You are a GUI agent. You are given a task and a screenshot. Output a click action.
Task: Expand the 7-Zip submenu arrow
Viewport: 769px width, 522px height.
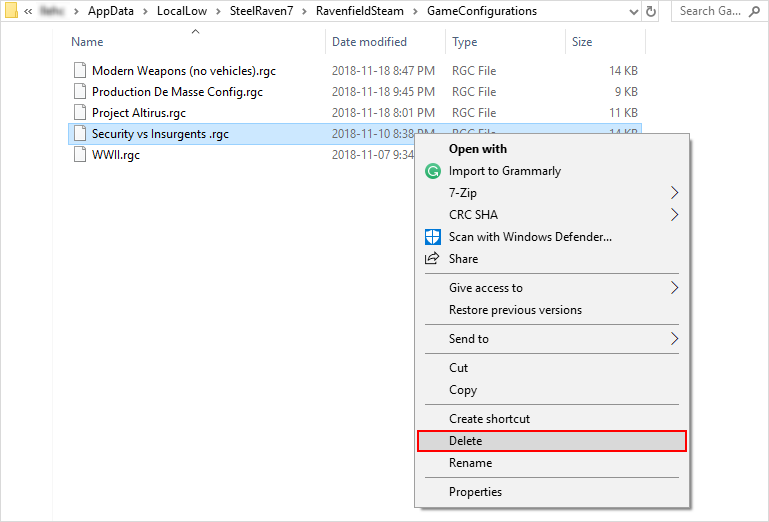(x=674, y=193)
